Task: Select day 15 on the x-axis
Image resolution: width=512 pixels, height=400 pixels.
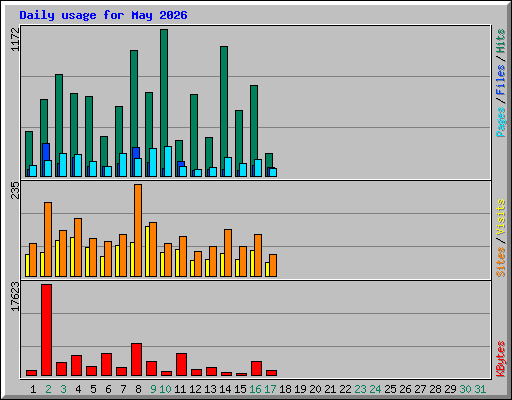Action: [x=240, y=389]
